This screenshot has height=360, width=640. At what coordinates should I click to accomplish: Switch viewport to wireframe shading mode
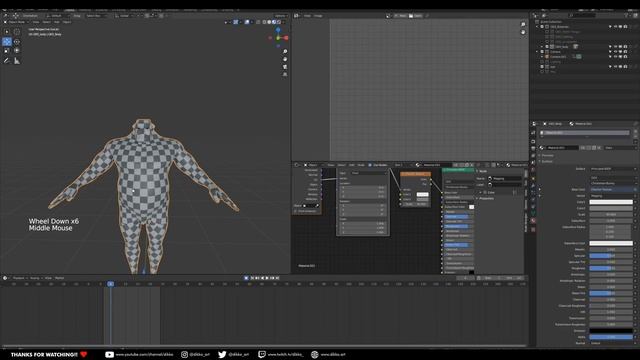point(264,22)
